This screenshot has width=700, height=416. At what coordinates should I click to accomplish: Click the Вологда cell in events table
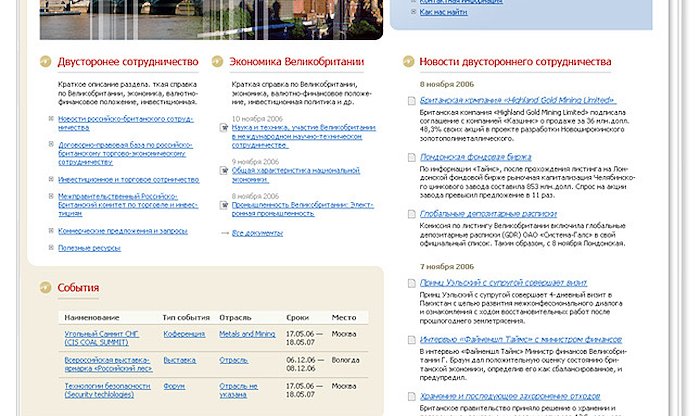[x=346, y=360]
